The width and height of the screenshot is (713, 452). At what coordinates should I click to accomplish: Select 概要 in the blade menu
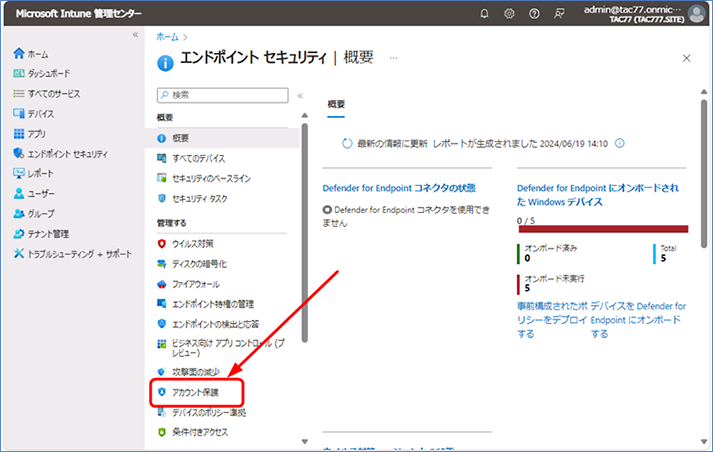[222, 138]
